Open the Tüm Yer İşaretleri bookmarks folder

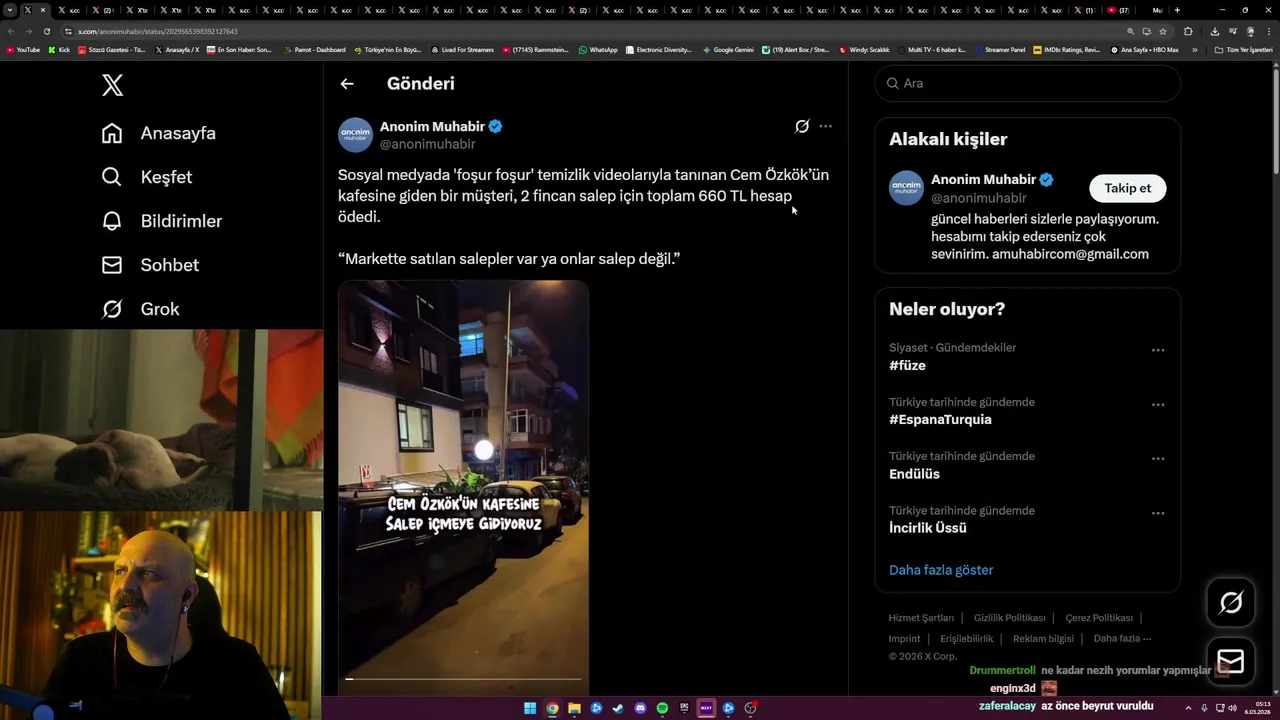click(1243, 49)
